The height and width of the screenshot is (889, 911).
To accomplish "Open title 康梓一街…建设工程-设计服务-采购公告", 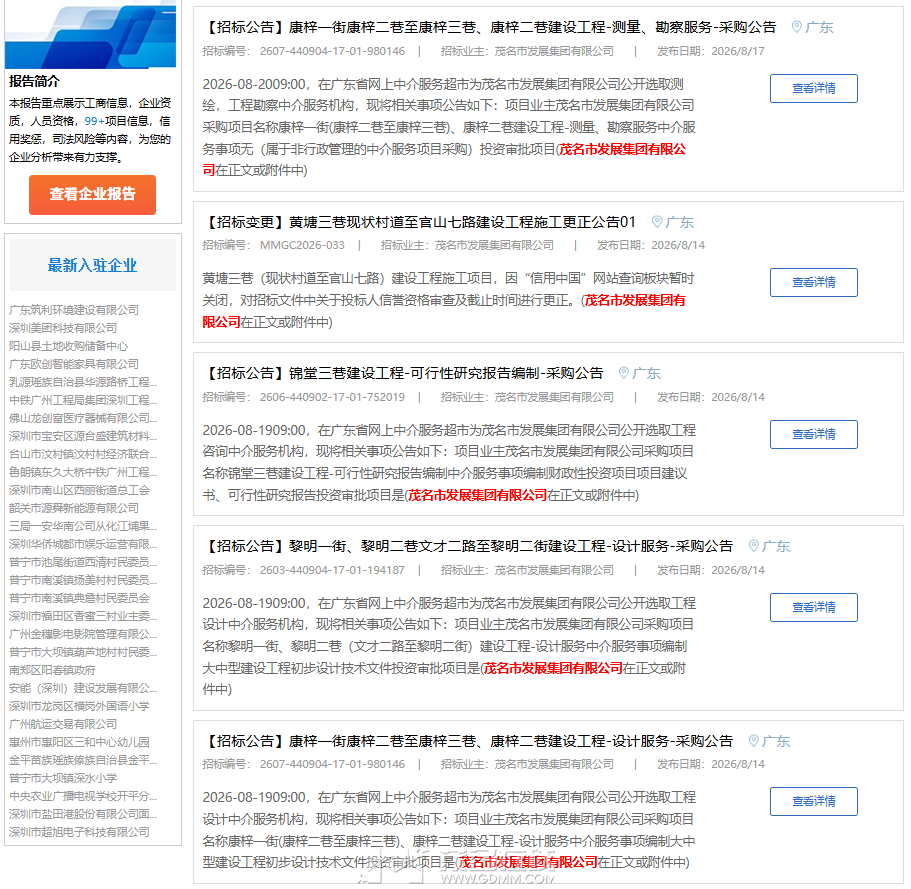I will [468, 741].
